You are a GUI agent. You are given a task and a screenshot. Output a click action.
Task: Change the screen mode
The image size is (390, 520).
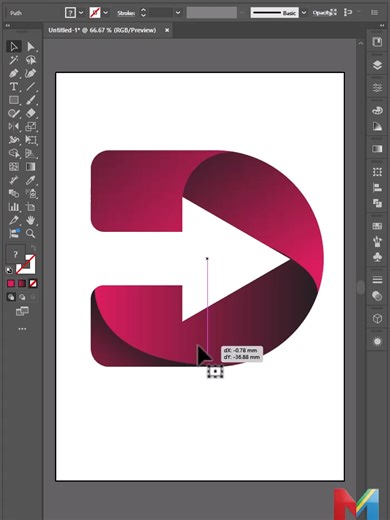click(22, 311)
